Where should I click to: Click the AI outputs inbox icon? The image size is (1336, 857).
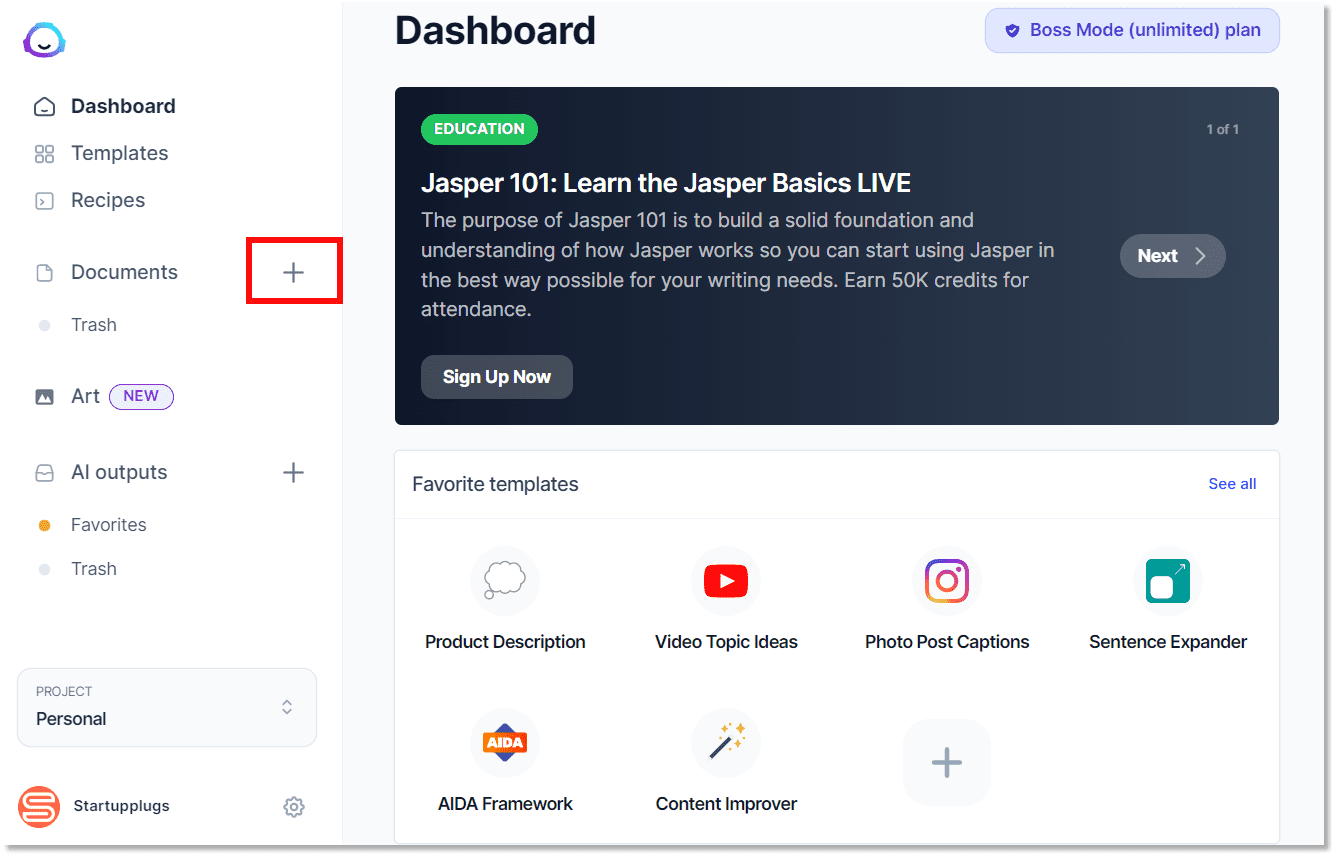[44, 473]
